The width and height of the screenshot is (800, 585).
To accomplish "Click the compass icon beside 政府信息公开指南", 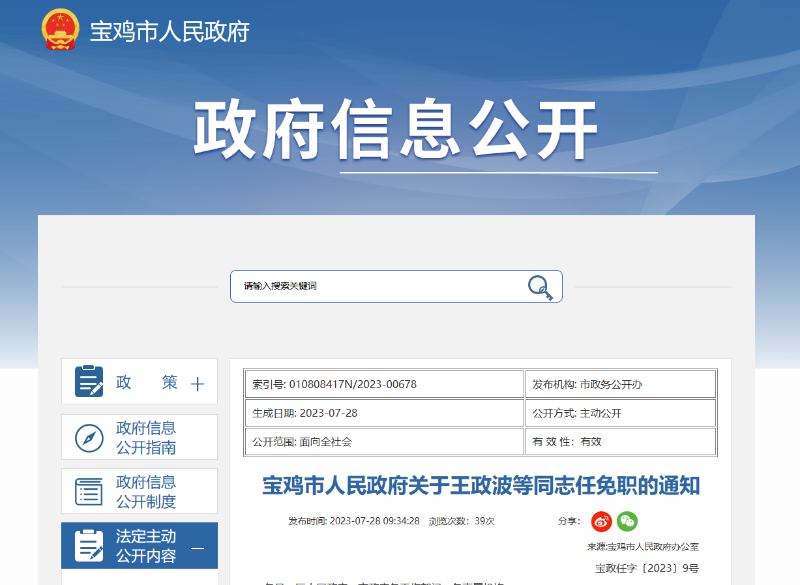I will click(x=91, y=437).
